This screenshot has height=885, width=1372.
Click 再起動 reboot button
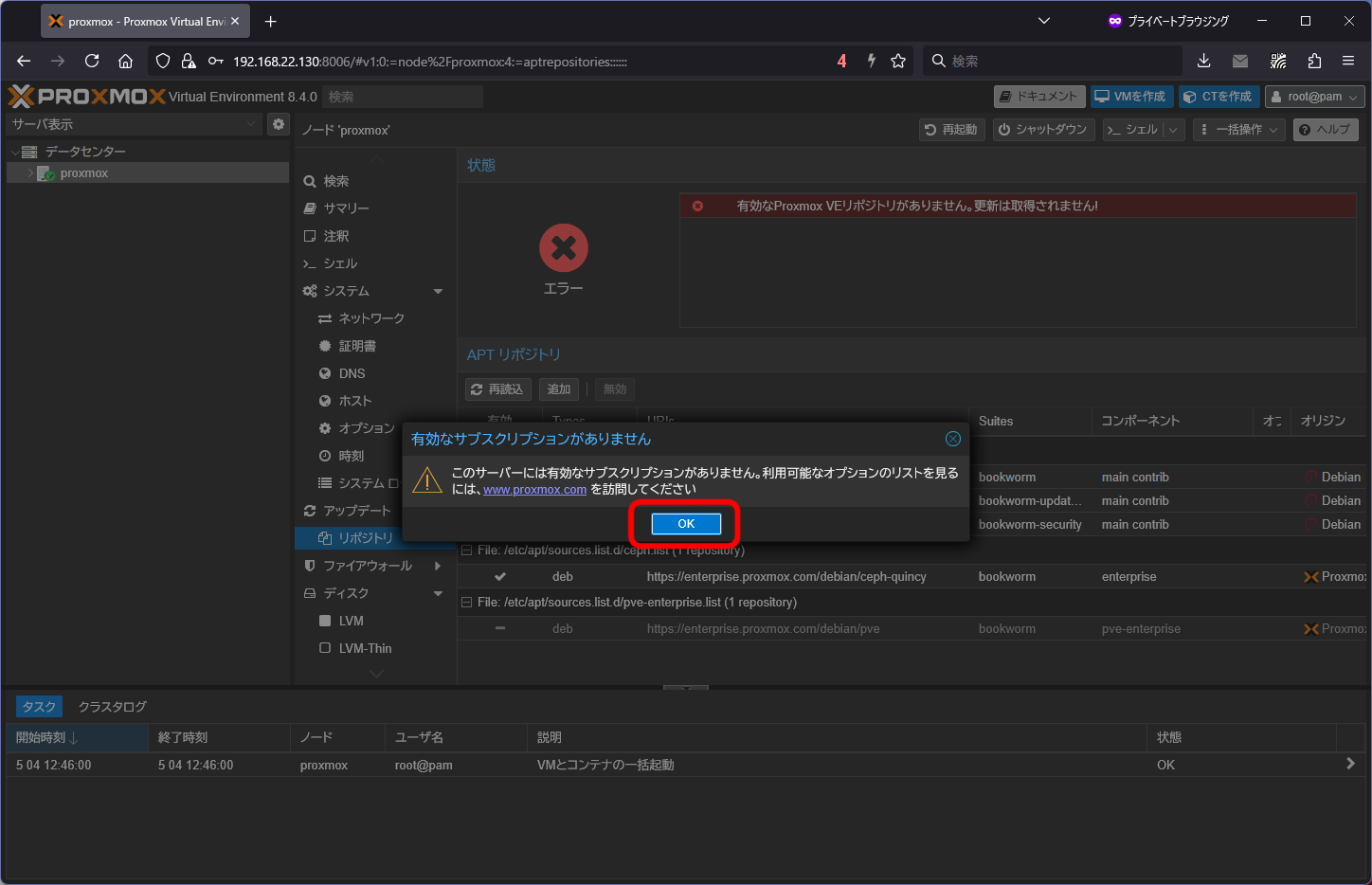[x=952, y=130]
